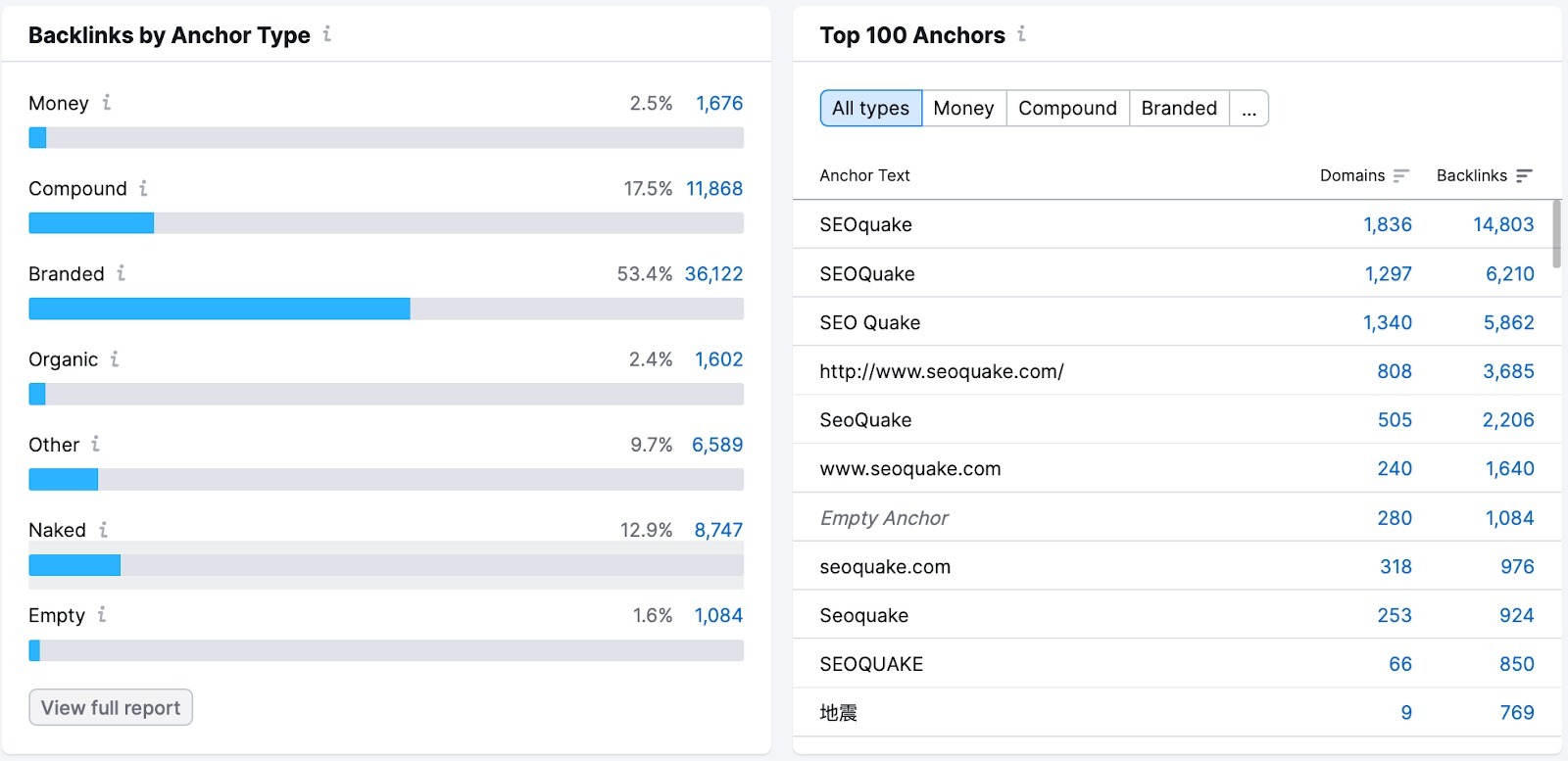This screenshot has width=1568, height=761.
Task: View info for the Empty anchor type
Action: pos(103,616)
